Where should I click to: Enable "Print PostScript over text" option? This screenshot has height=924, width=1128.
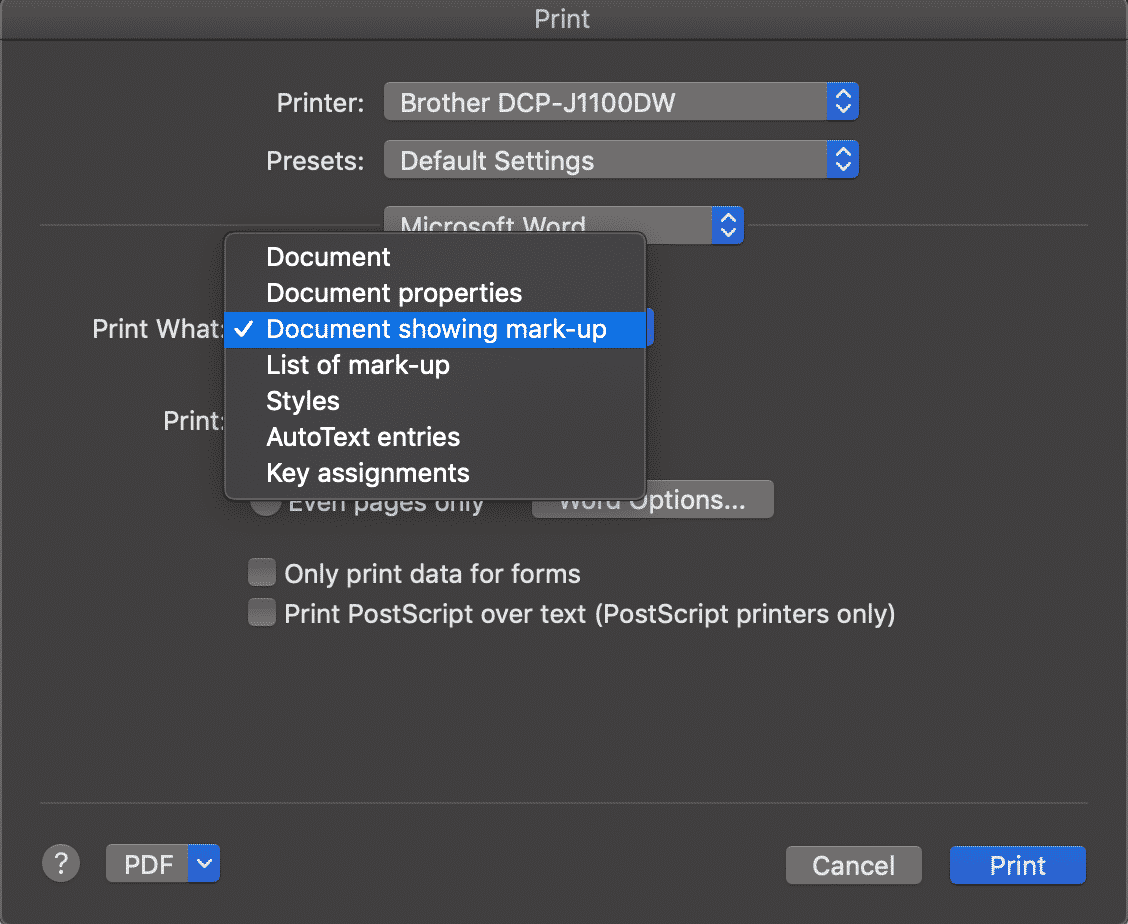[262, 613]
